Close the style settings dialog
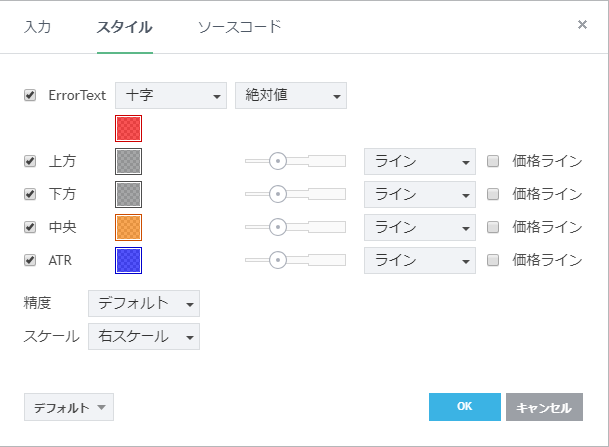This screenshot has height=447, width=609. [582, 25]
